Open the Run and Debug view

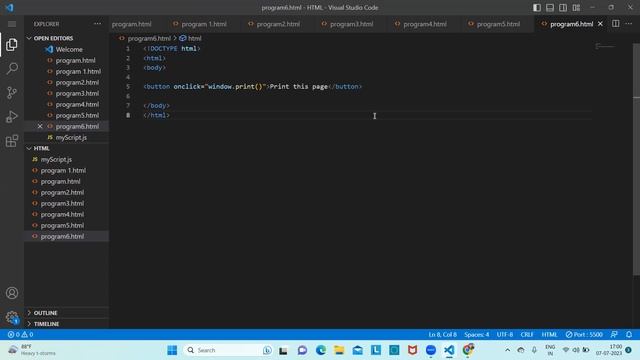(x=12, y=117)
